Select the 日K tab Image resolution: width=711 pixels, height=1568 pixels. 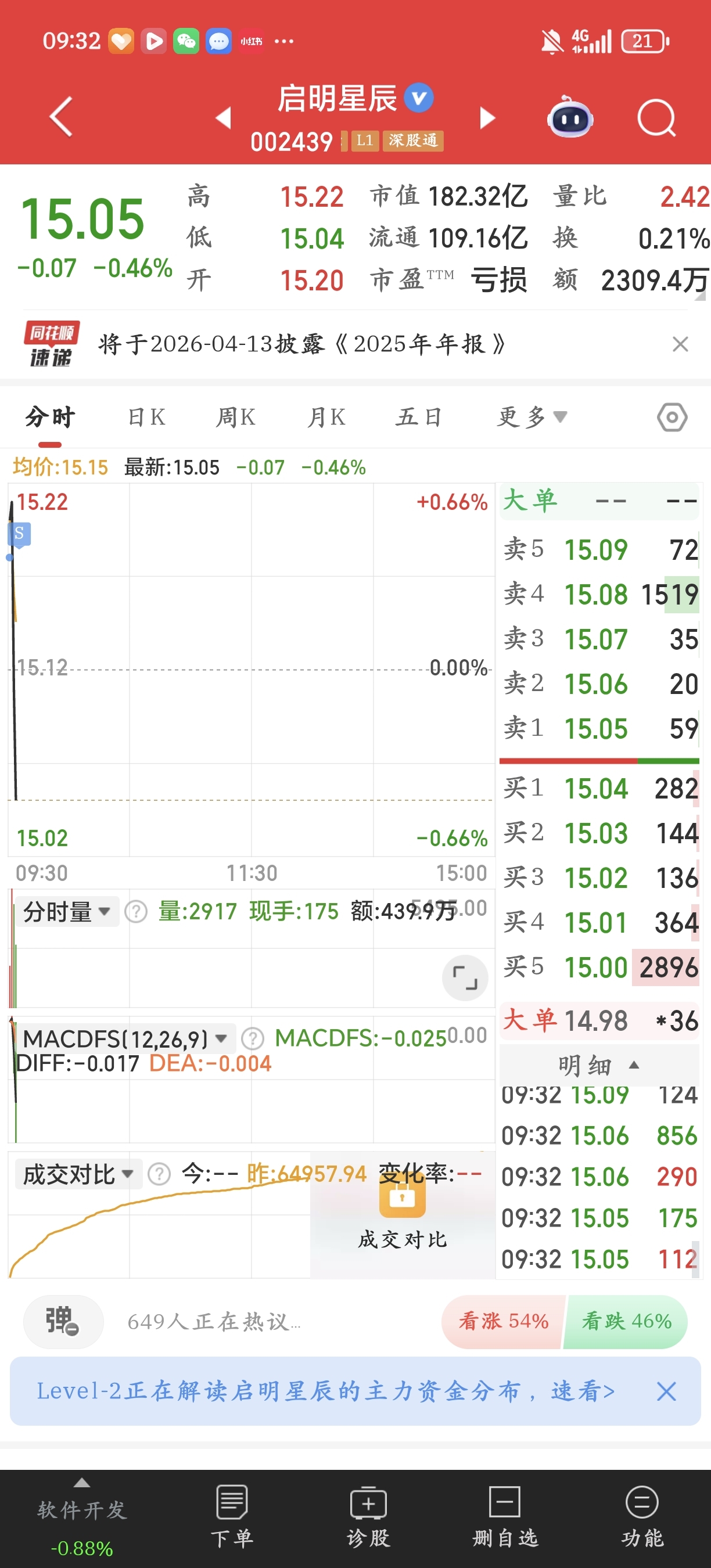click(x=147, y=418)
